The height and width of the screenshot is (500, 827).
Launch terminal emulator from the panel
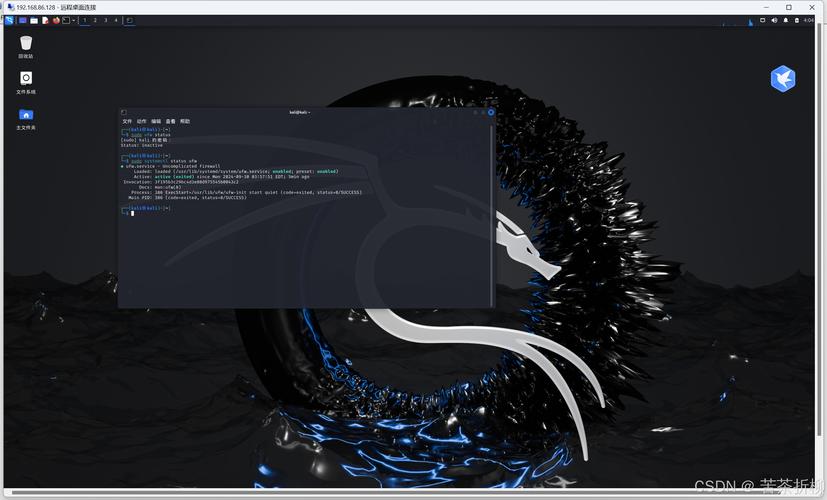coord(66,20)
